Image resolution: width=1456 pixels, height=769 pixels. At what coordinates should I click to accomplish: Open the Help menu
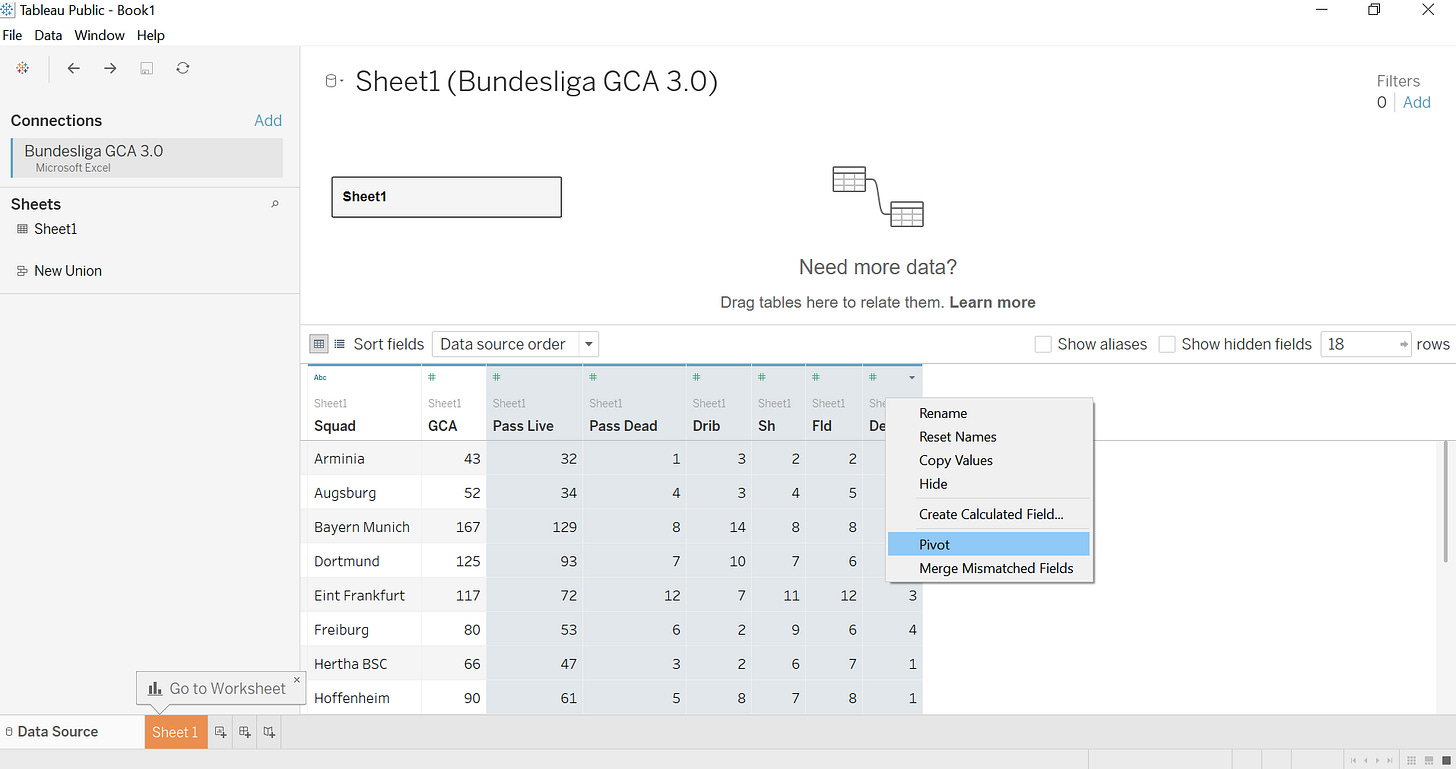[151, 35]
